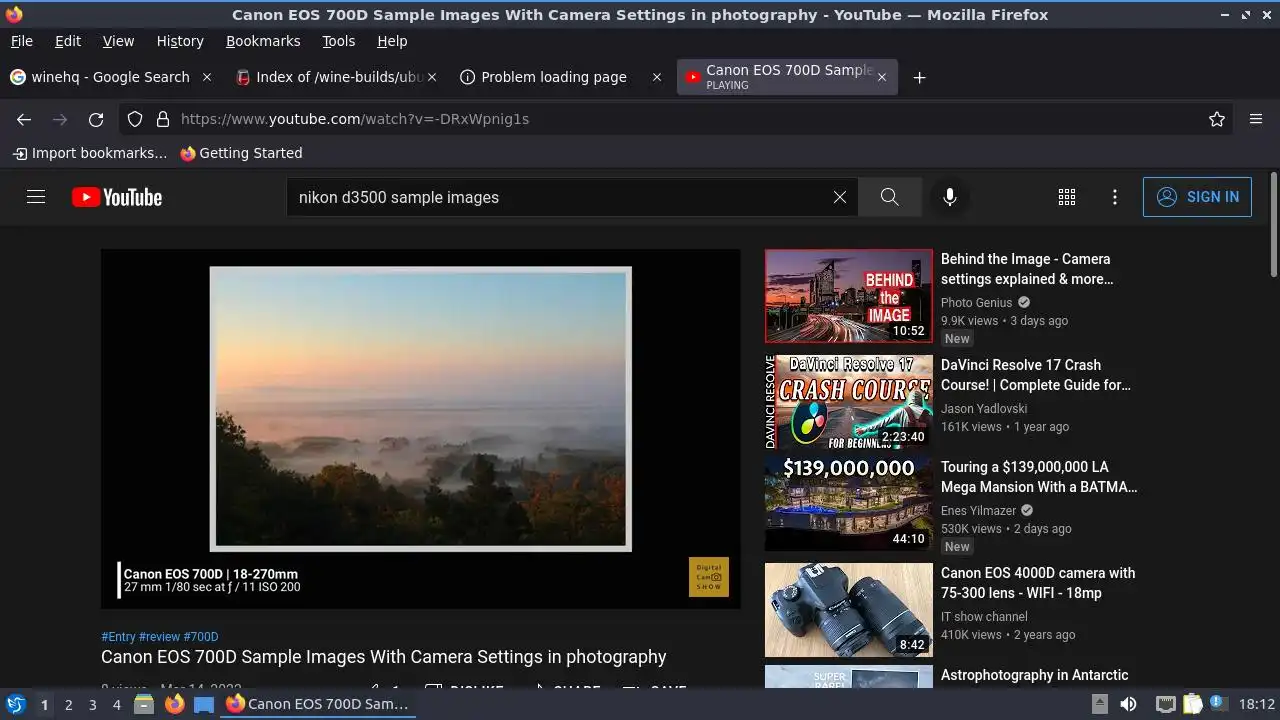Open Touring a $139,000,000 LA Mansion title

1039,477
